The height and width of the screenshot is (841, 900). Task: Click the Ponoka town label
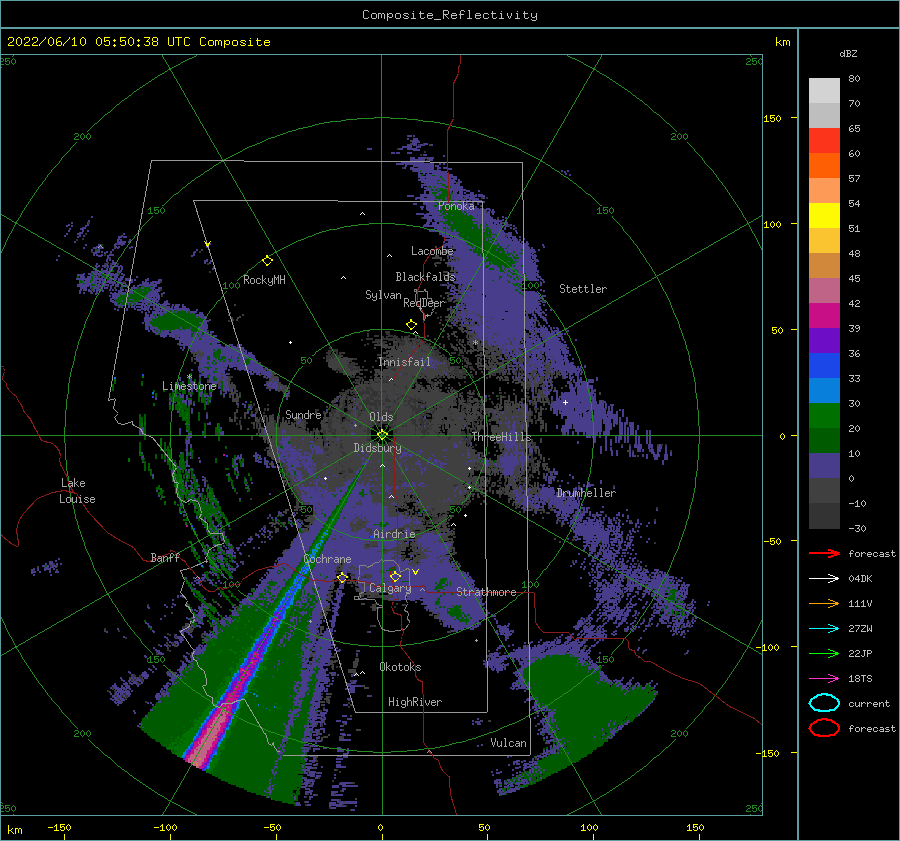point(456,206)
